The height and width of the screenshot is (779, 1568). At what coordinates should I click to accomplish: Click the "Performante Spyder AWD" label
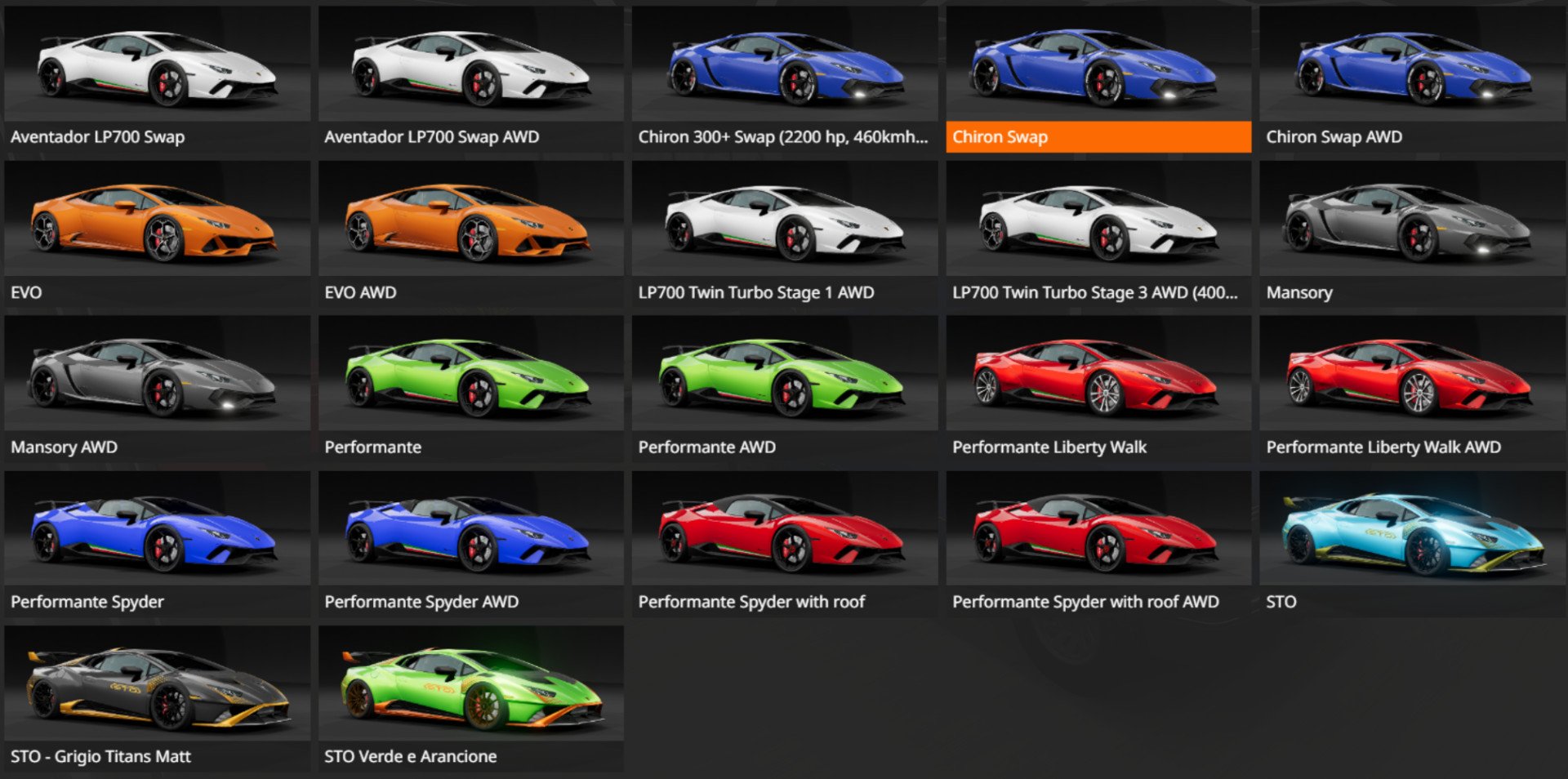point(421,602)
